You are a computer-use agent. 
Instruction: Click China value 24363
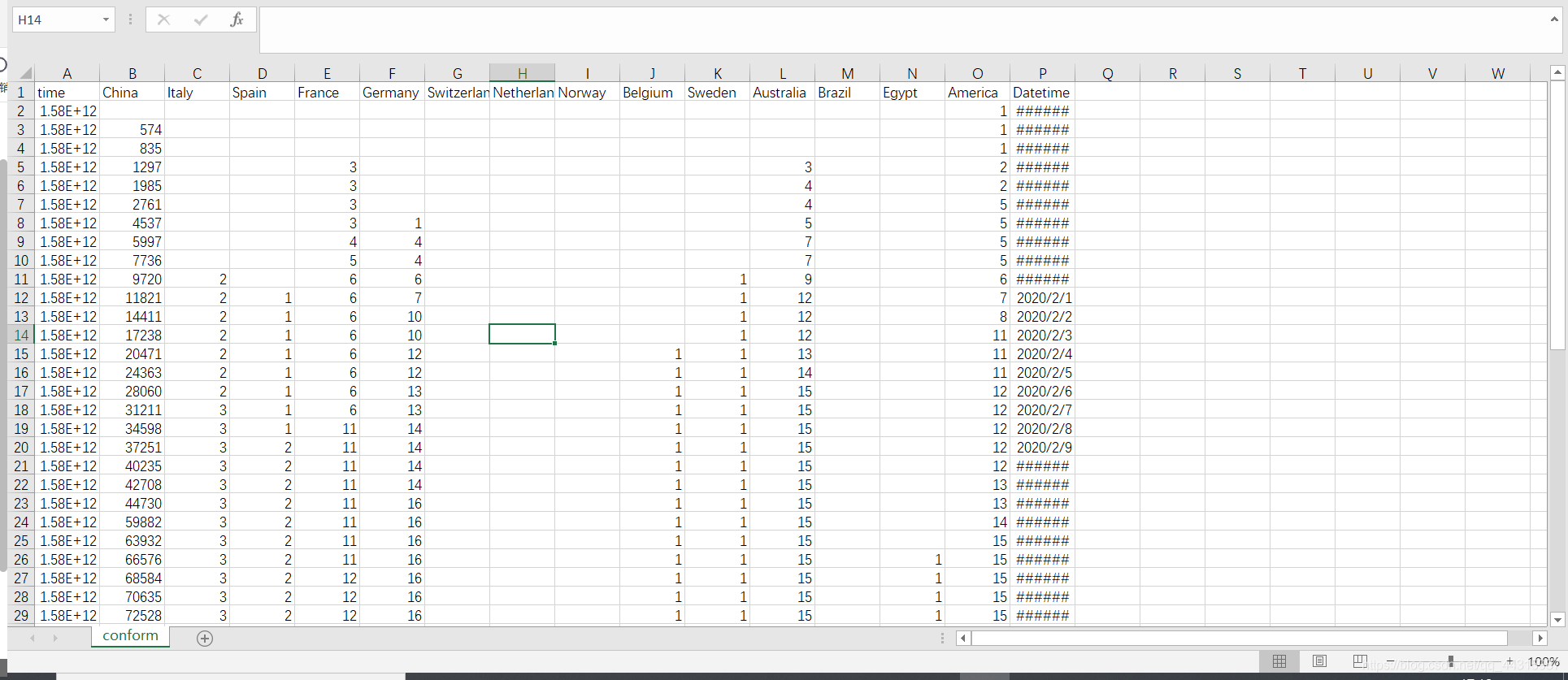[x=132, y=372]
